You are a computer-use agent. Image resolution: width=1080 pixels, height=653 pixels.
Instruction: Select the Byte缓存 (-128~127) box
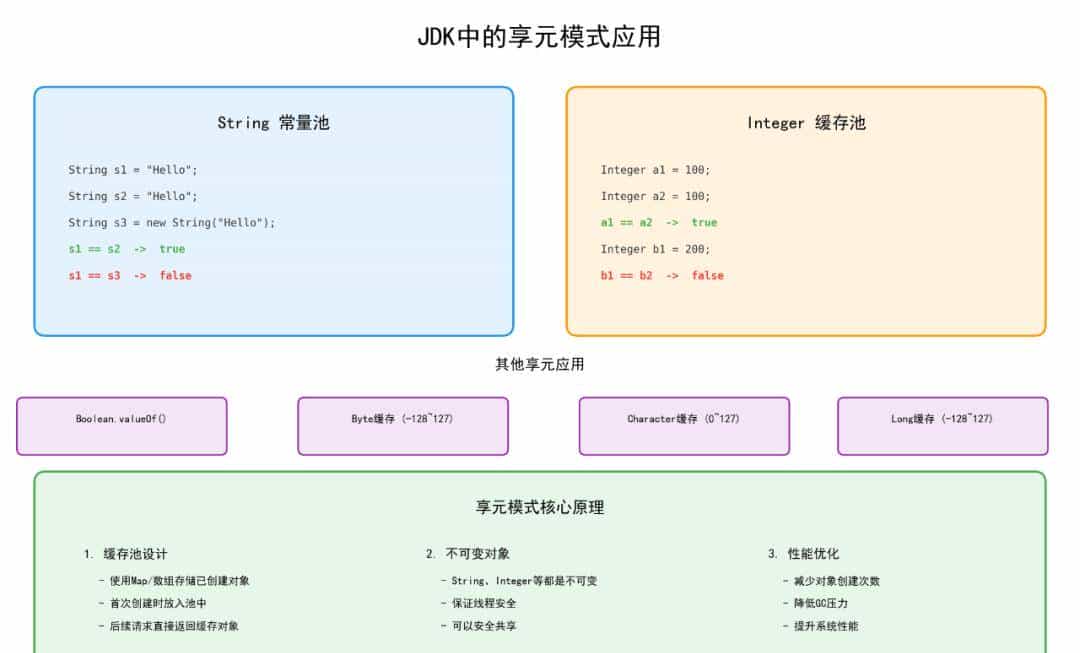point(401,425)
